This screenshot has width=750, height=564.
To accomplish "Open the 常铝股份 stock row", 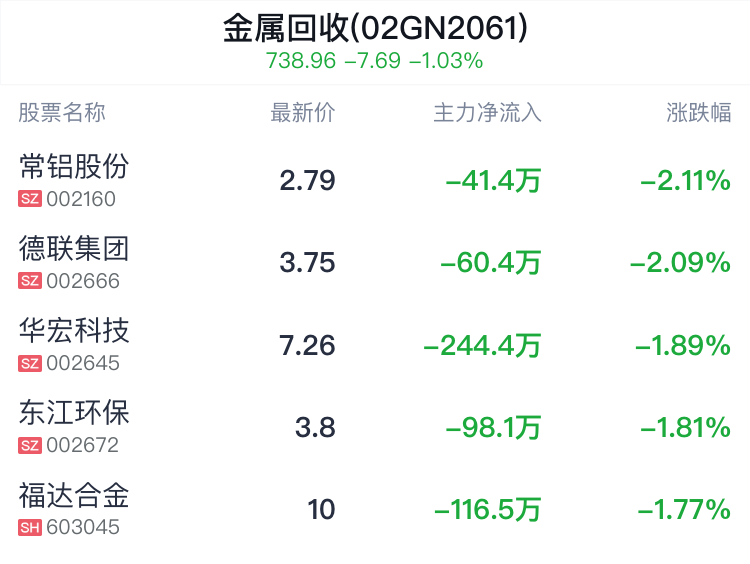I will (x=375, y=180).
